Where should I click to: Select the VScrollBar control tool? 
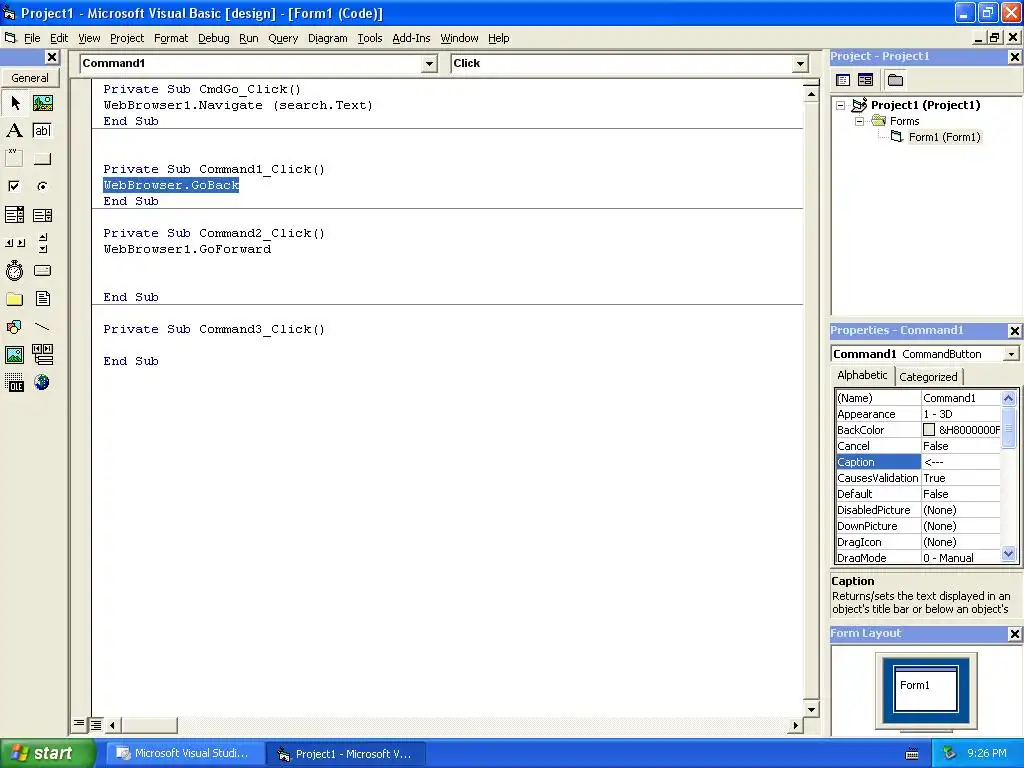pos(42,243)
